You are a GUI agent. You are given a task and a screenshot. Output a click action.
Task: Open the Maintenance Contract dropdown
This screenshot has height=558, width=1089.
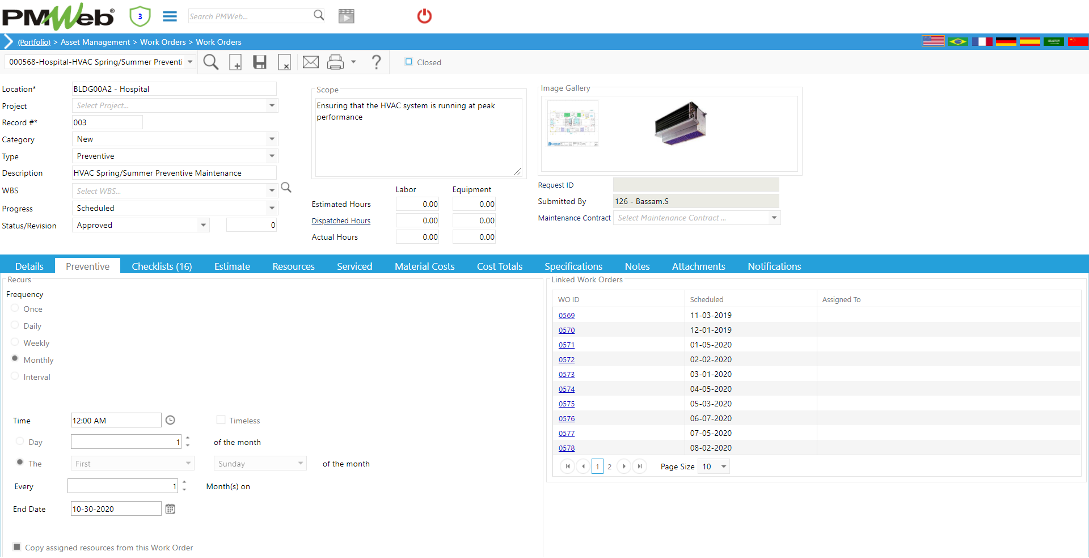click(774, 218)
